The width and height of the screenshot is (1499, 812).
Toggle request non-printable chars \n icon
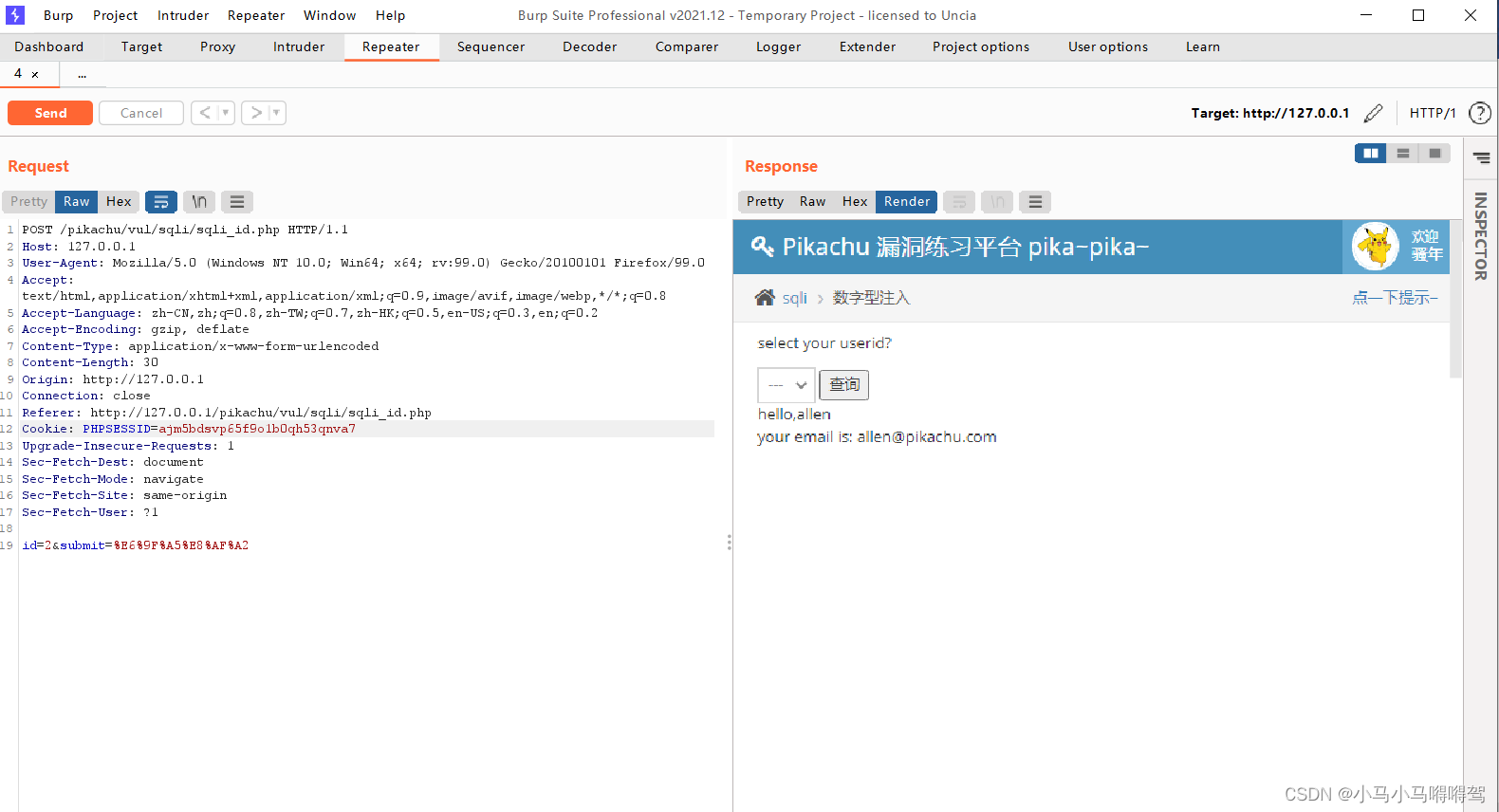(x=199, y=202)
